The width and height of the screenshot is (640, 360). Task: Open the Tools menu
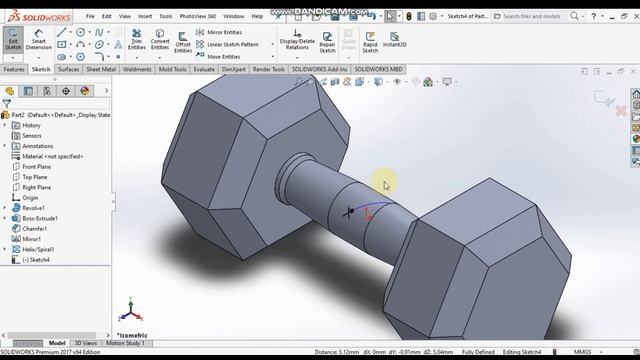165,16
